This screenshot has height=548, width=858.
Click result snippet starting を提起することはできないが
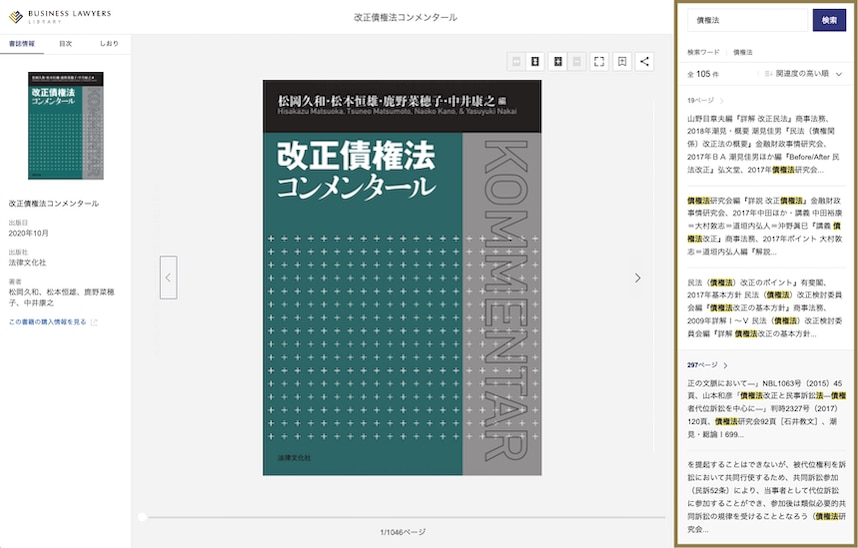pyautogui.click(x=766, y=497)
